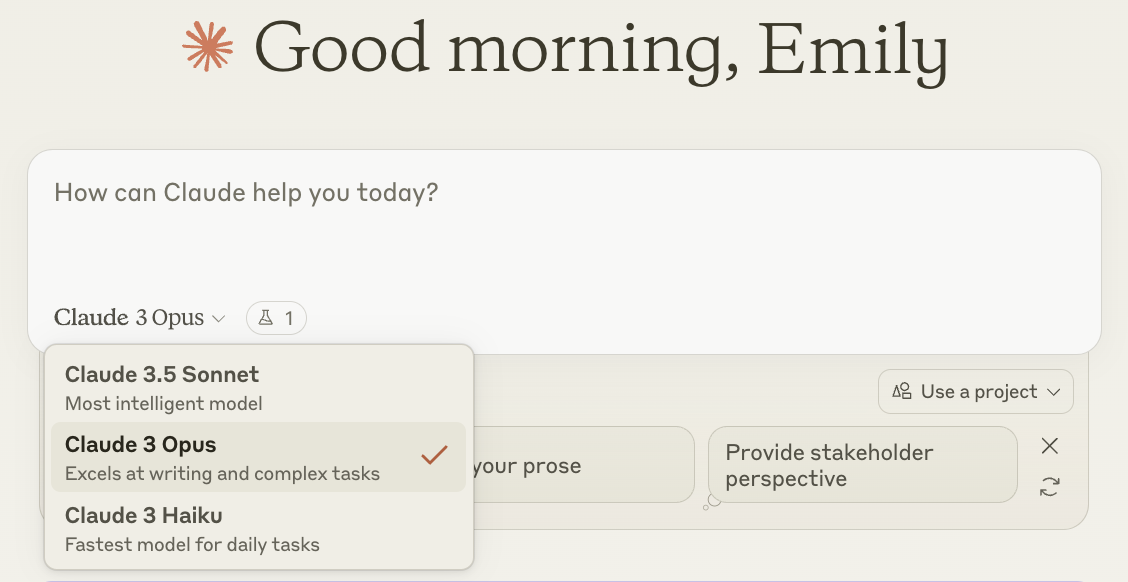Choose Claude 3 Haiku model option
This screenshot has width=1128, height=582.
tap(144, 516)
